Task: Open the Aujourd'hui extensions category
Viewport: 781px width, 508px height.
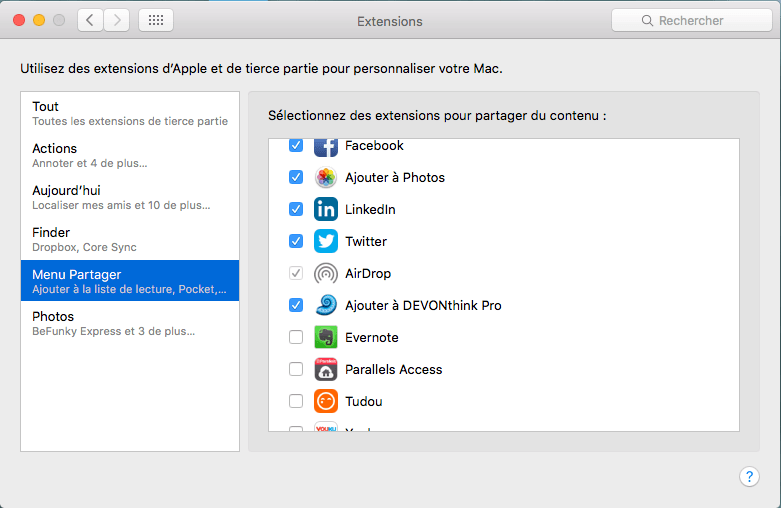Action: point(130,197)
